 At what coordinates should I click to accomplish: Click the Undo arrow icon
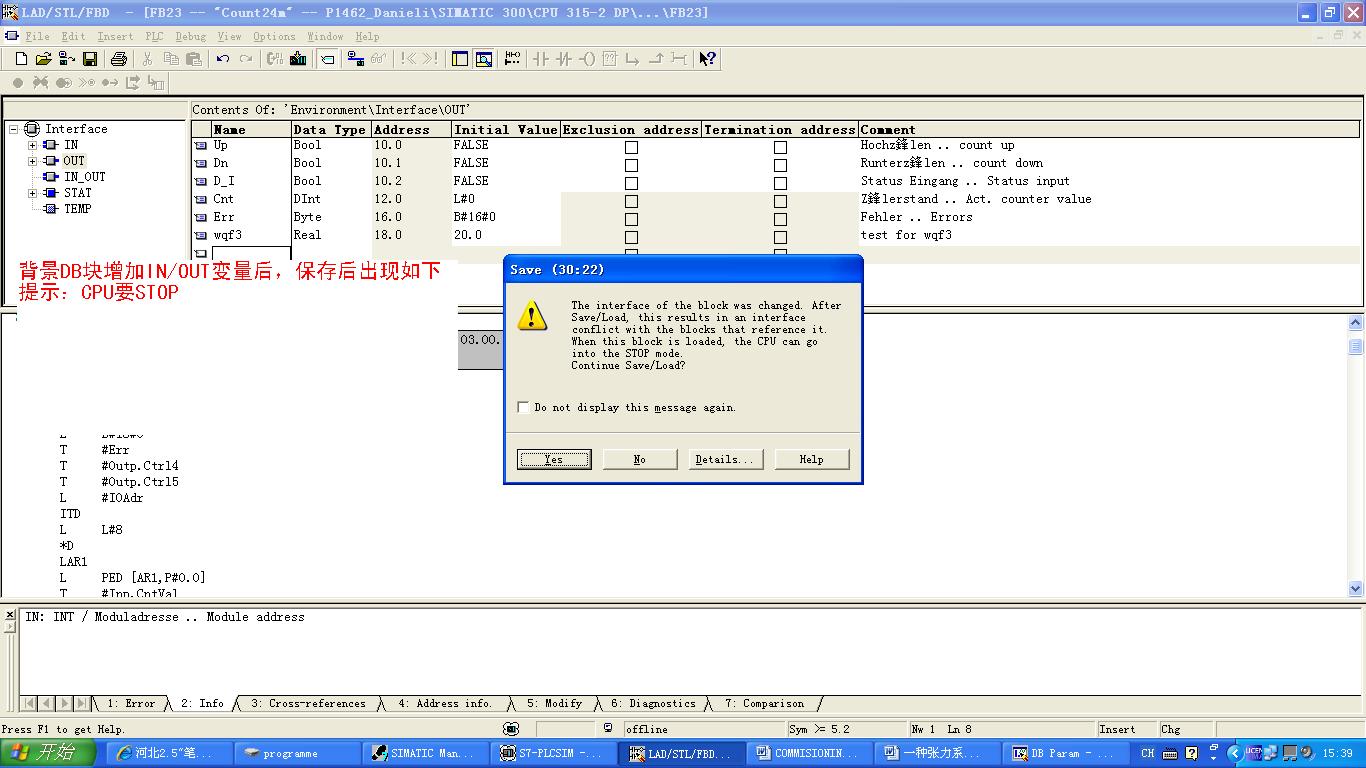(x=223, y=59)
